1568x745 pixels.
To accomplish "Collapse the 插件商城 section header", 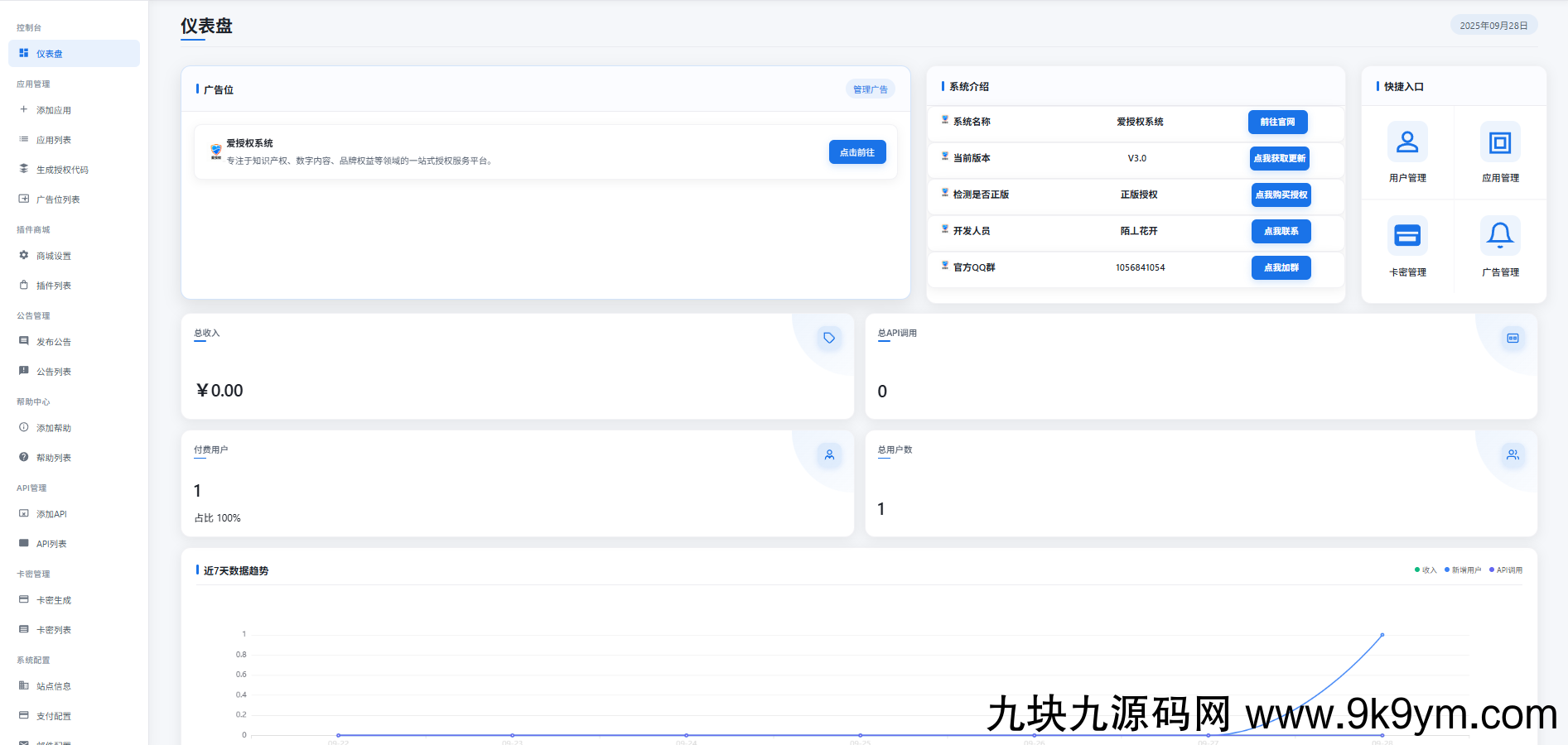I will [x=33, y=229].
